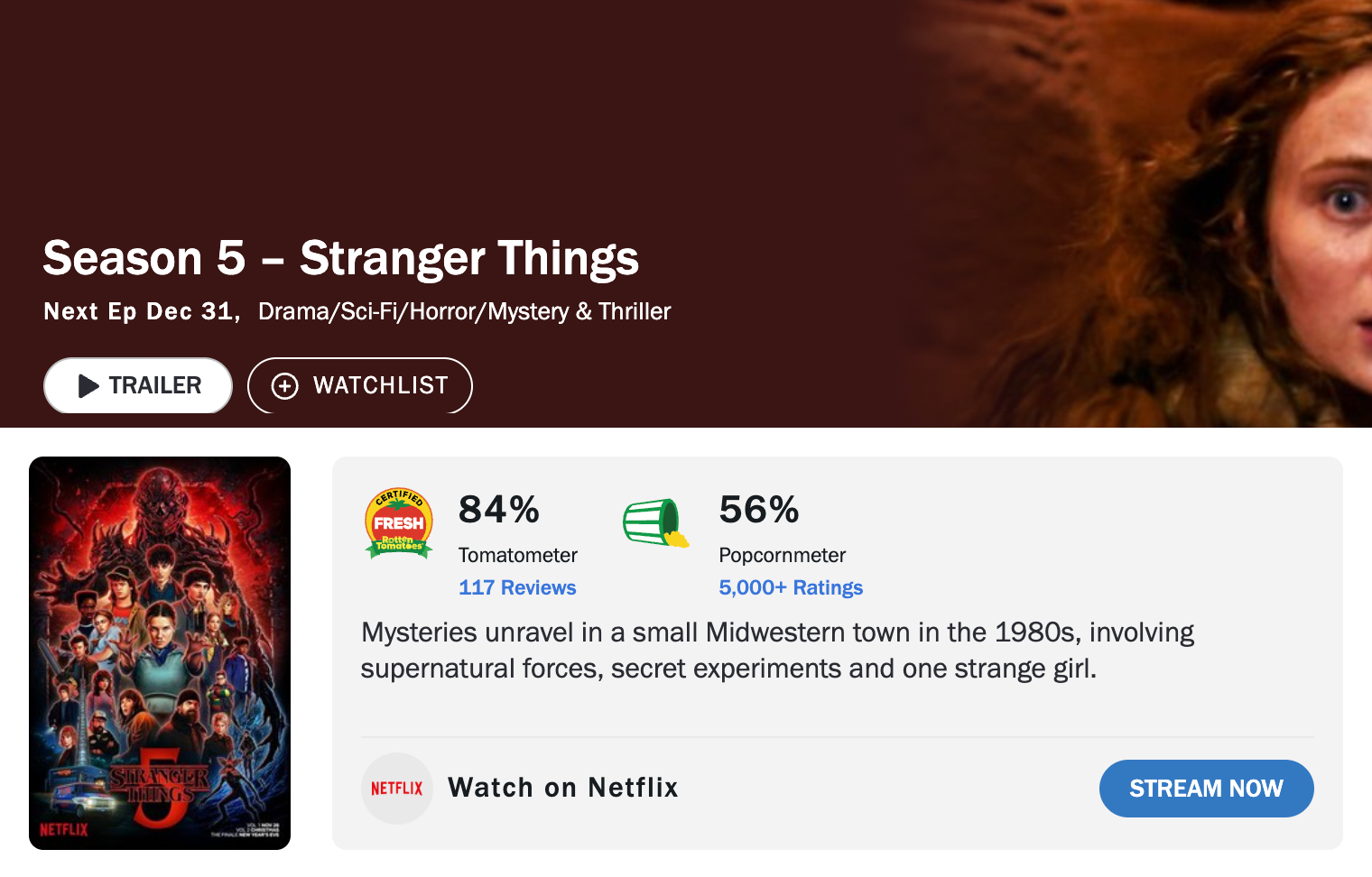
Task: Click the Watch on Netflix text
Action: click(x=562, y=788)
